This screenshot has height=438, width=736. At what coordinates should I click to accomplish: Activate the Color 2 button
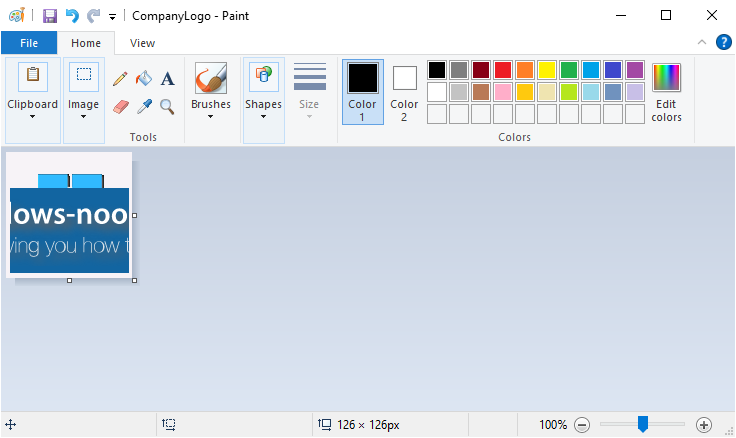point(404,92)
